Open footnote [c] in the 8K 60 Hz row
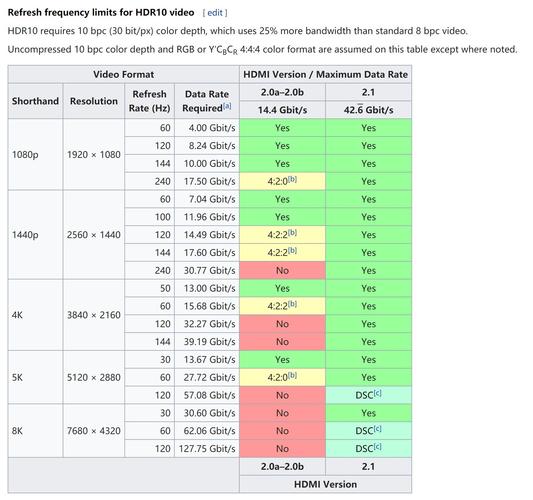The image size is (533, 500). (377, 429)
